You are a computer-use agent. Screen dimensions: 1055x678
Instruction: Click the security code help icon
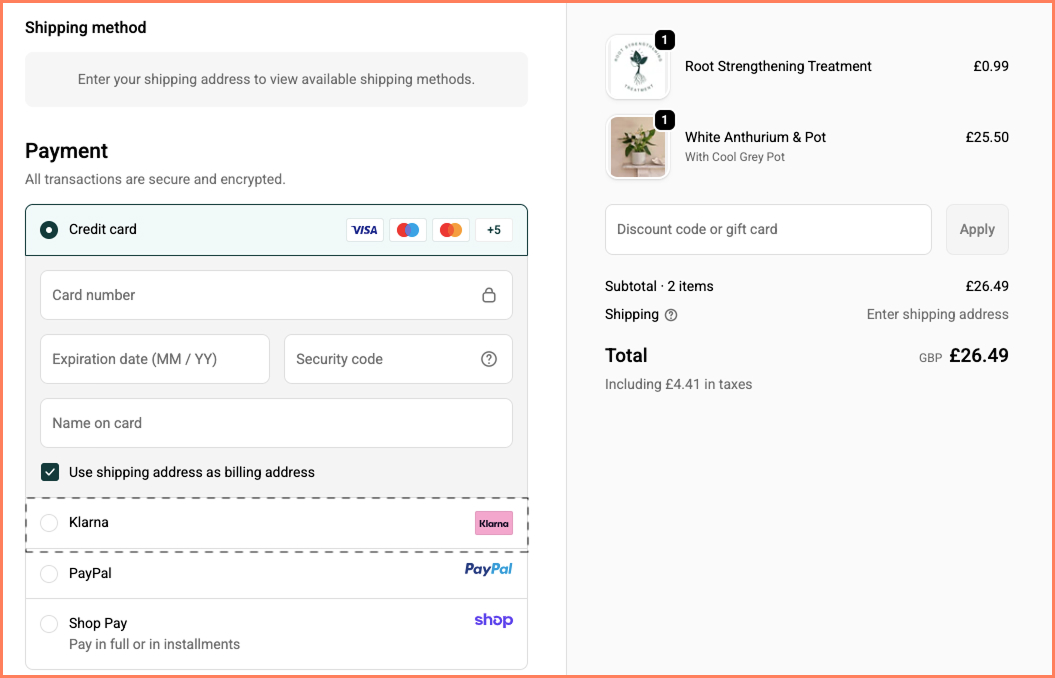coord(489,358)
